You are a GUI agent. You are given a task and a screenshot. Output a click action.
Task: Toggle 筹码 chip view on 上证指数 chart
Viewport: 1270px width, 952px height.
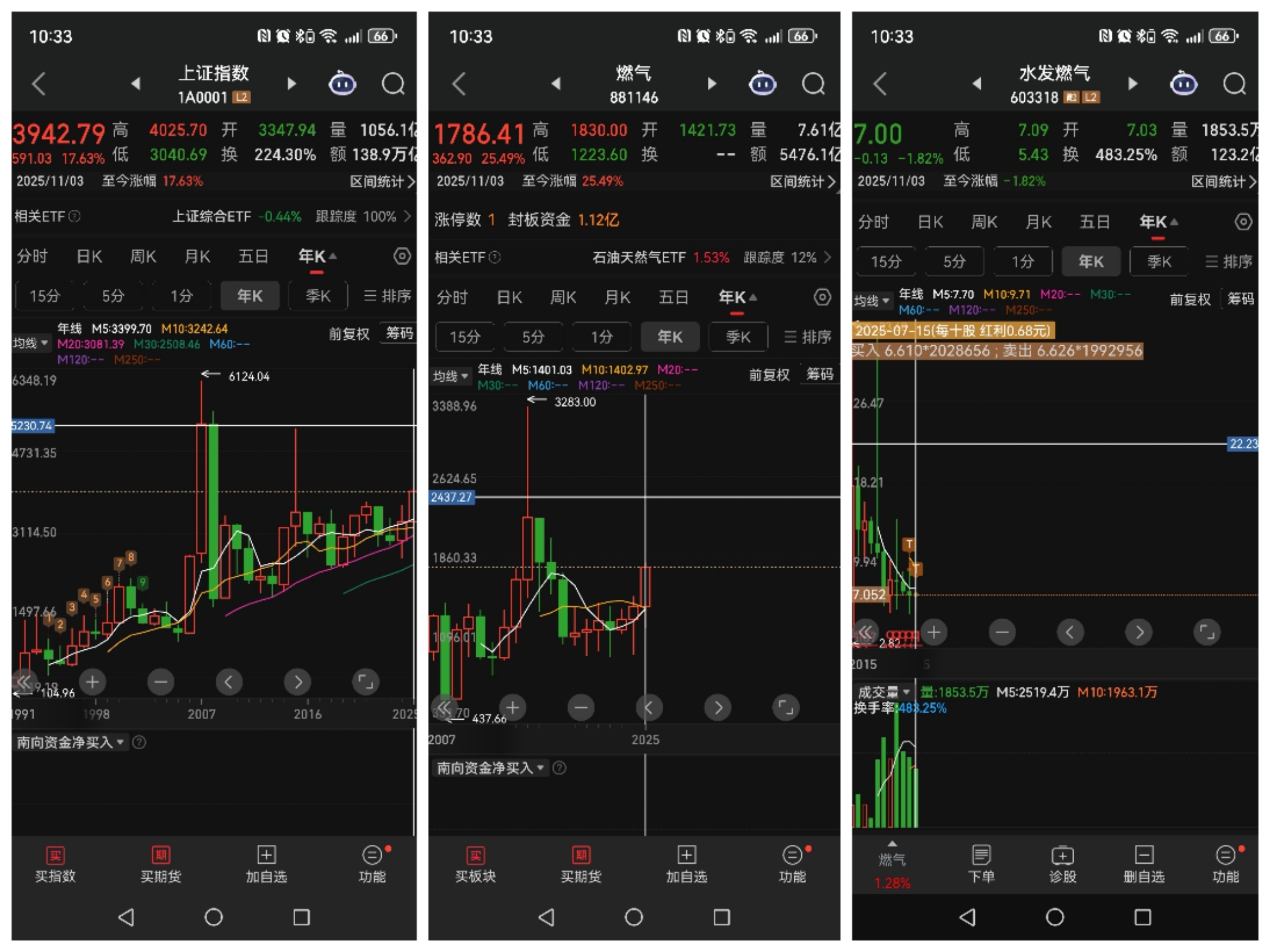click(399, 333)
